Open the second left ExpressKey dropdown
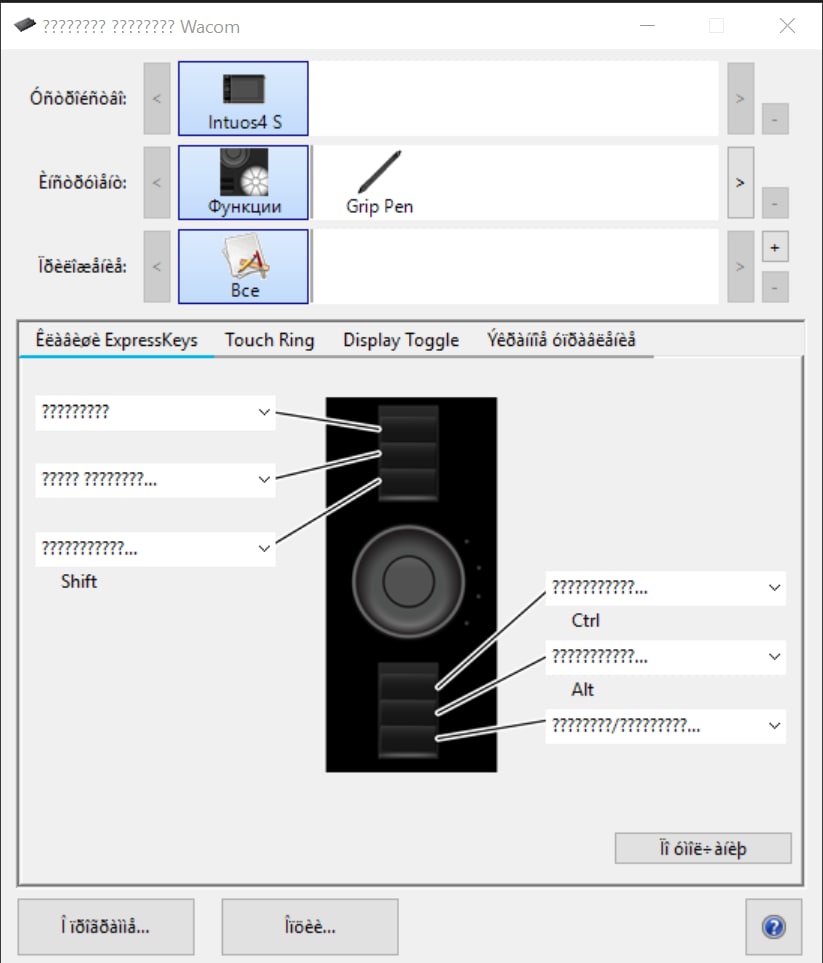823x963 pixels. [155, 480]
